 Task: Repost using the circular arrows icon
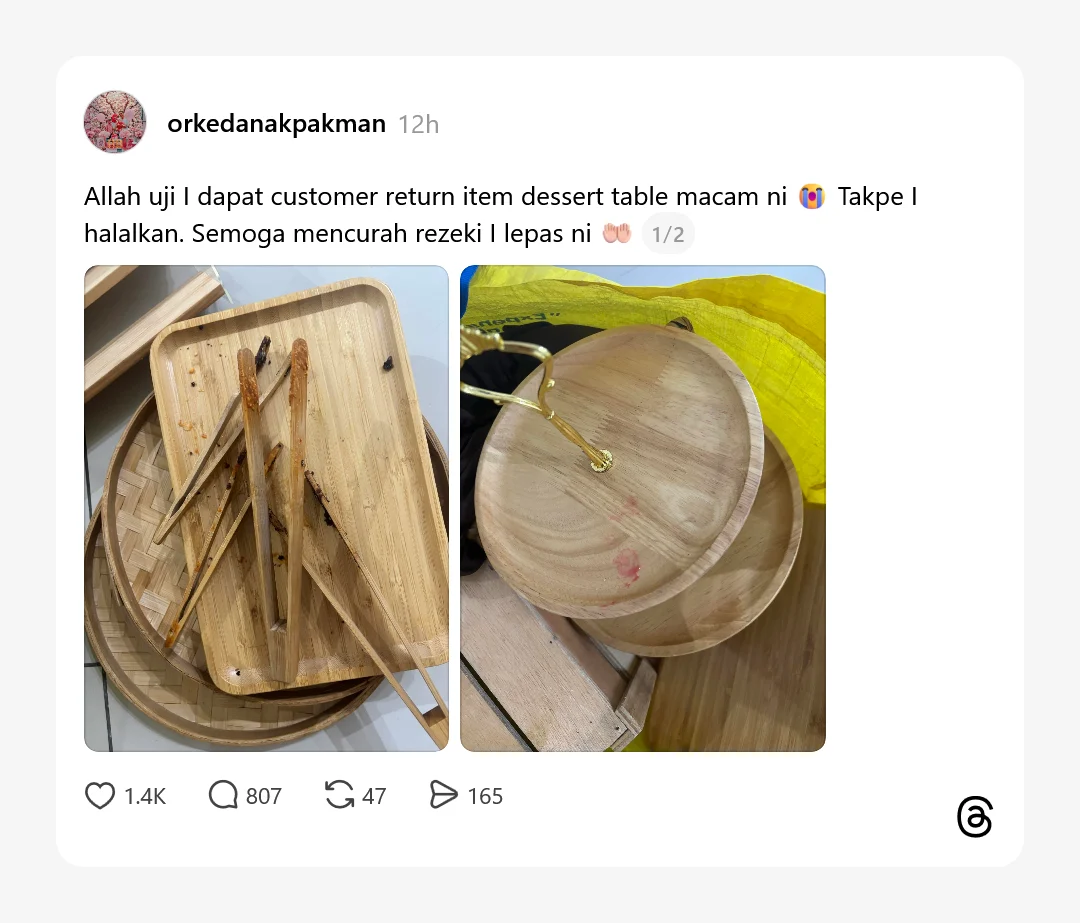point(340,794)
